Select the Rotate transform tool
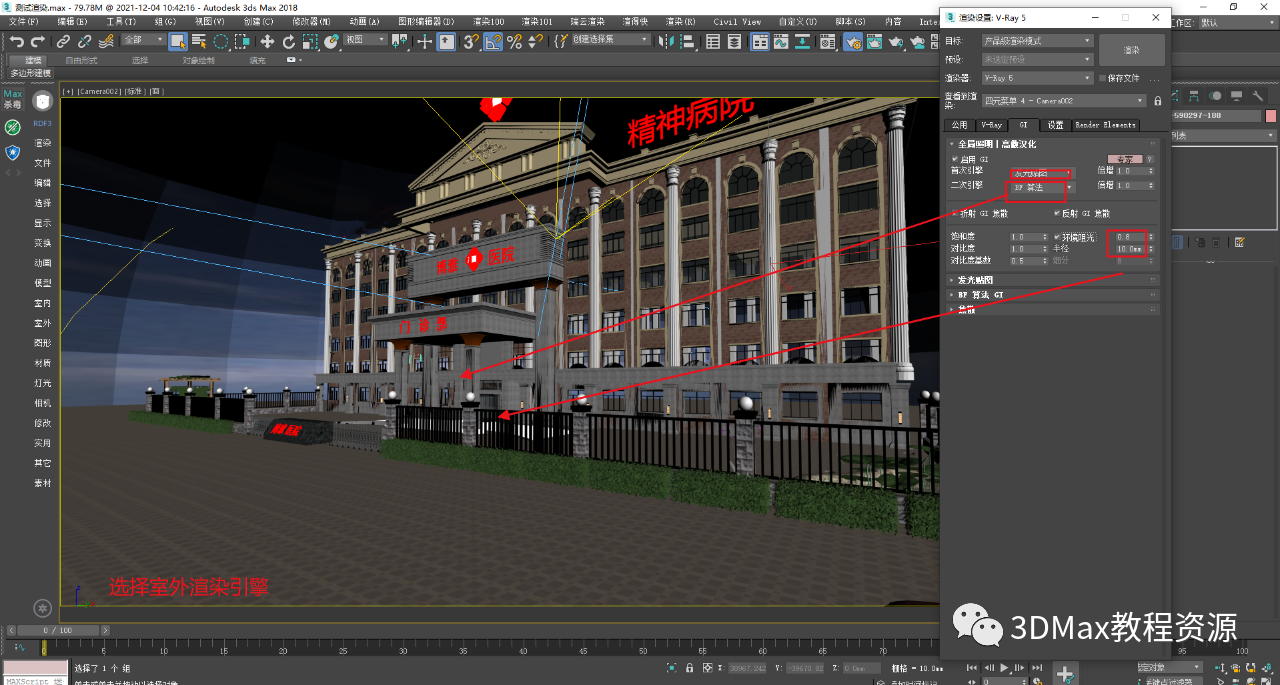 point(289,41)
